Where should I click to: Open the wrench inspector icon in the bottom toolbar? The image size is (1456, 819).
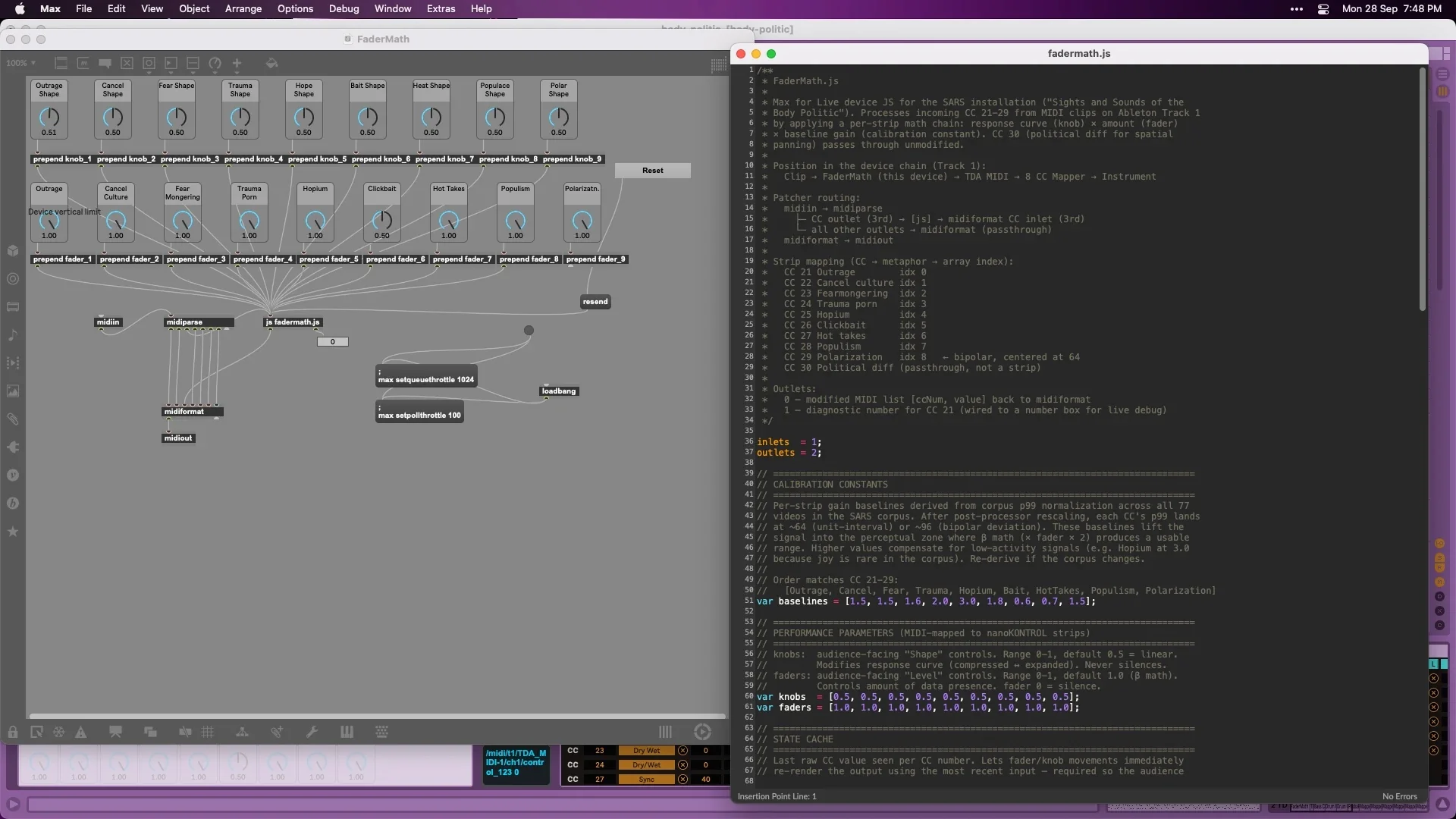tap(312, 732)
